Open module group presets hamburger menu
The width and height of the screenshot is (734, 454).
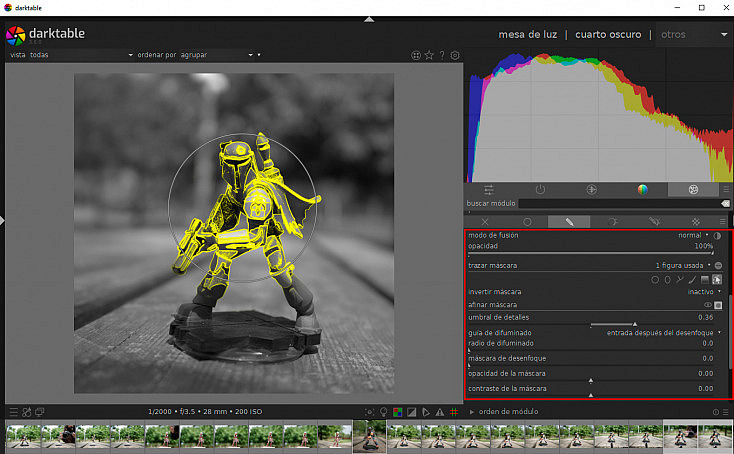pyautogui.click(x=726, y=190)
